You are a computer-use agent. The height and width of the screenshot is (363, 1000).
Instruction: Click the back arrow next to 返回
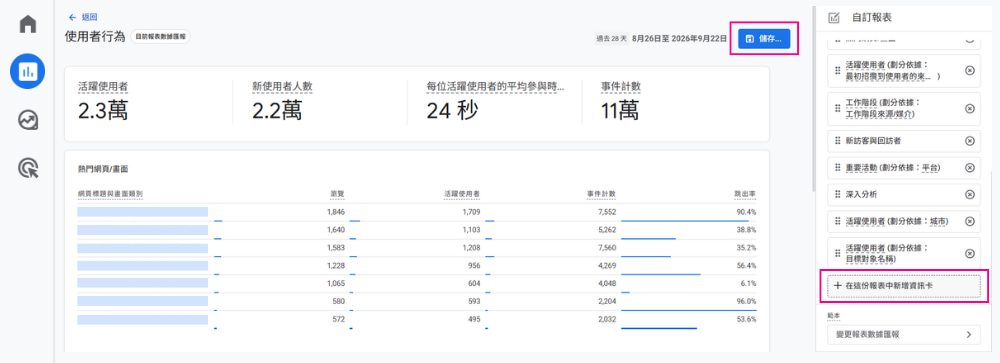(x=72, y=17)
